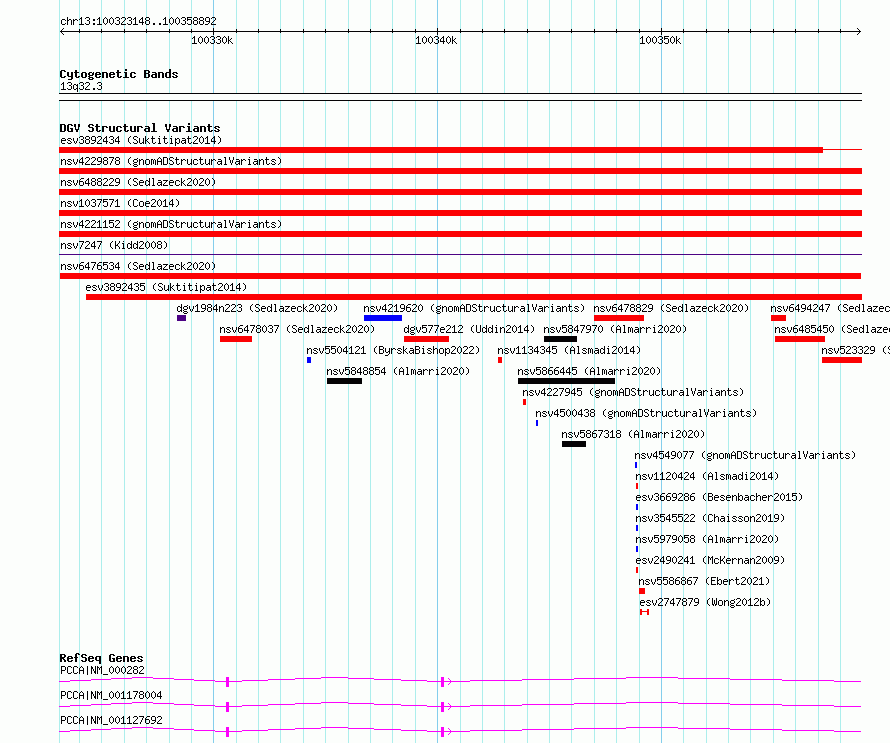Screen dimensions: 890x743
Task: Open the nsv6488229 (Sedlazeck2020) variant label
Action: 138,182
